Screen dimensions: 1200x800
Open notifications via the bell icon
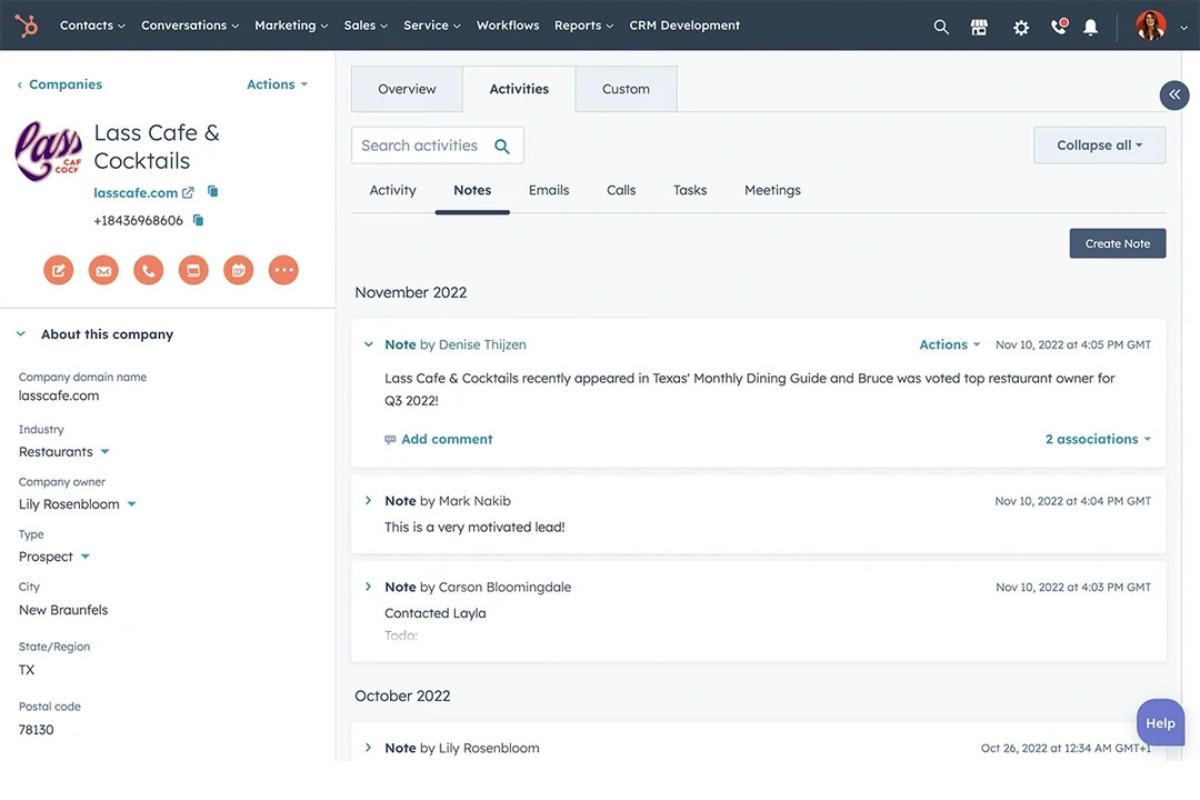pos(1091,27)
